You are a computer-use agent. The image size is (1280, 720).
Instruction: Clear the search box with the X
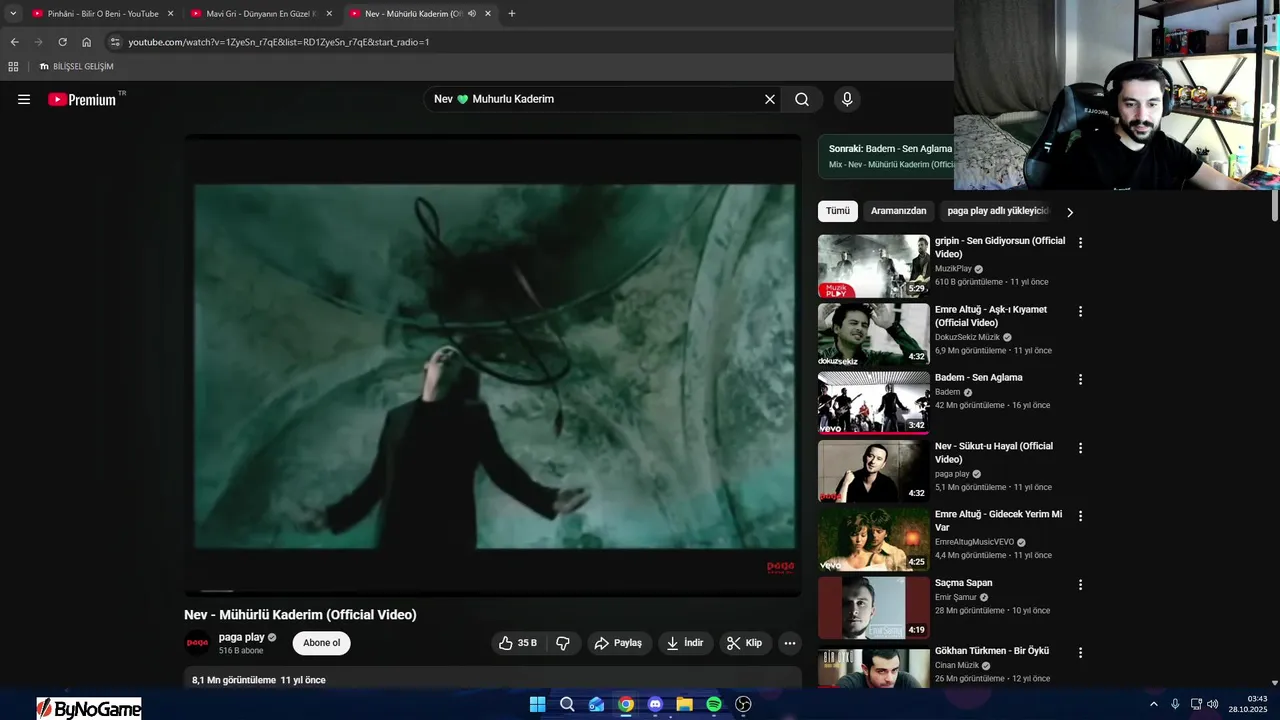point(770,99)
